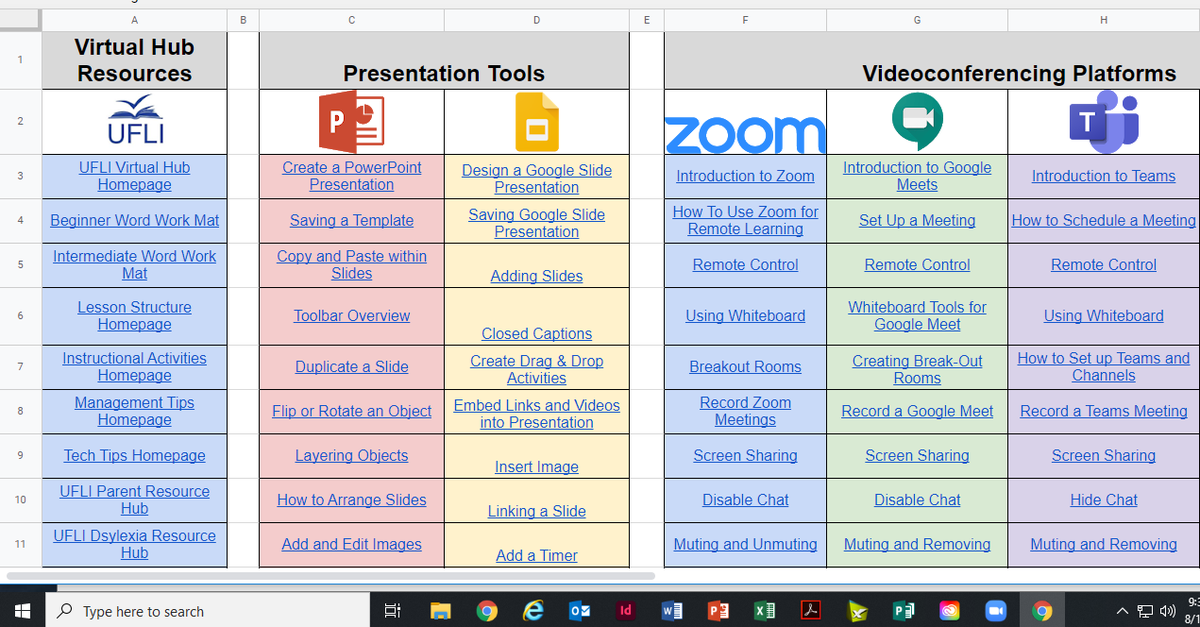Open the Design a Google Slide Presentation link
The height and width of the screenshot is (627, 1200).
[x=536, y=178]
